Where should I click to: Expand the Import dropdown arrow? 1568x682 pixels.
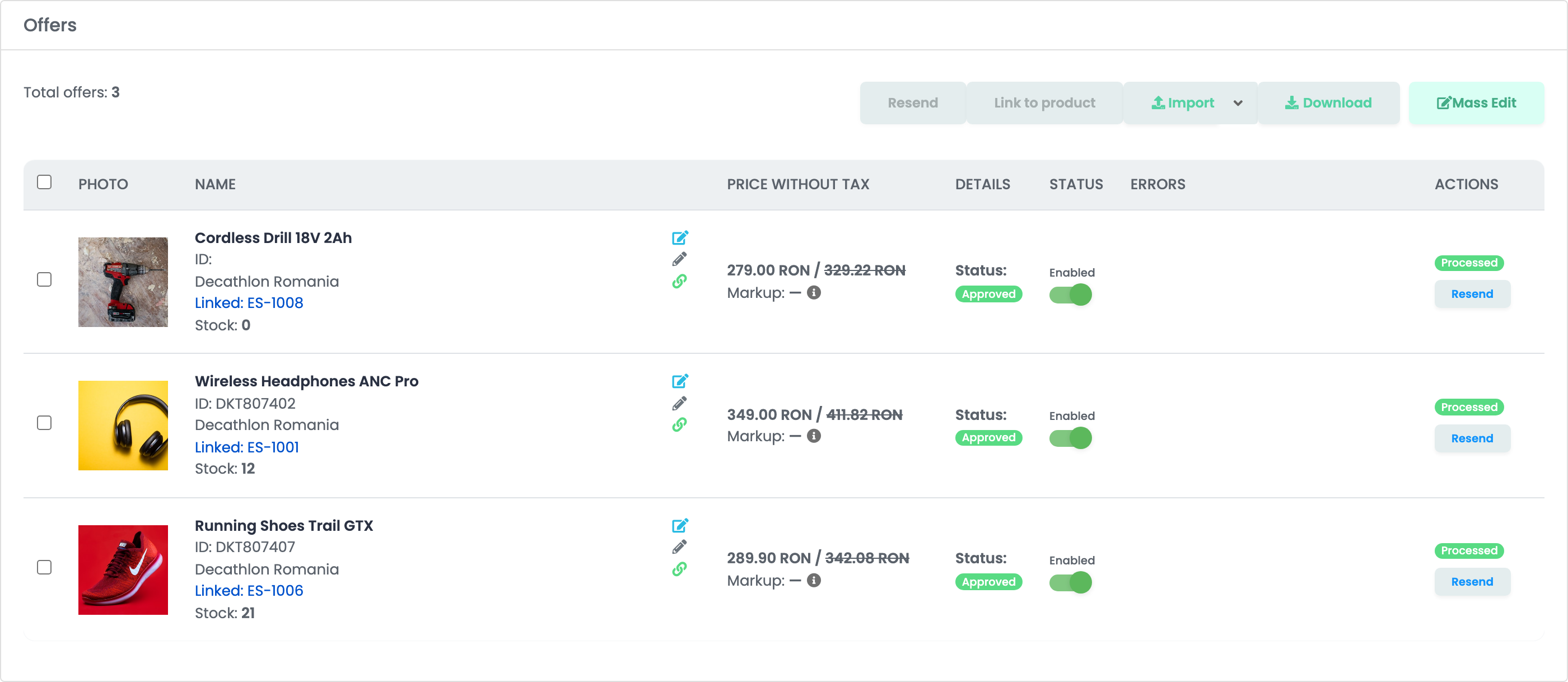1238,103
